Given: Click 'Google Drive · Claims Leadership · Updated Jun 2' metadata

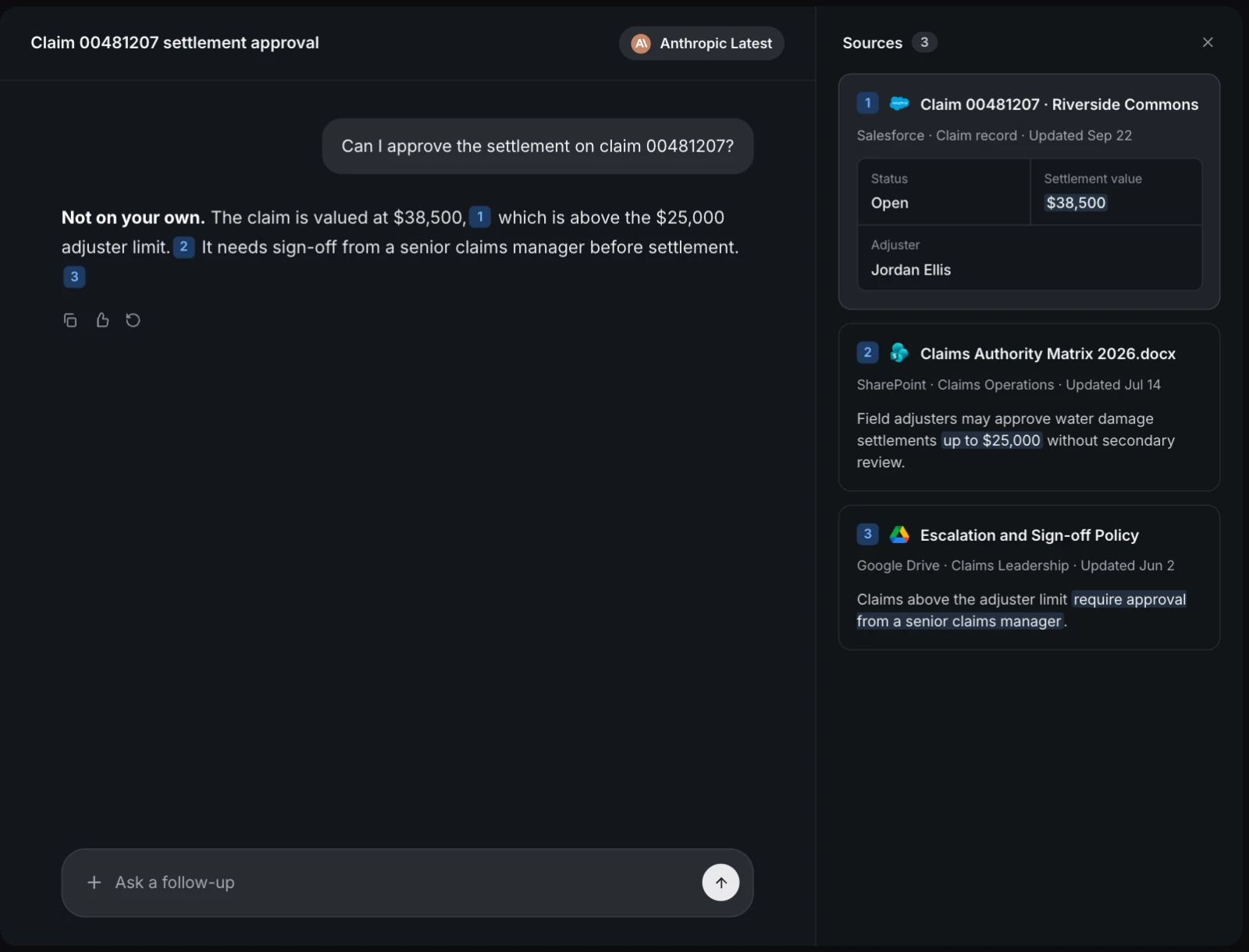Looking at the screenshot, I should pyautogui.click(x=1016, y=566).
